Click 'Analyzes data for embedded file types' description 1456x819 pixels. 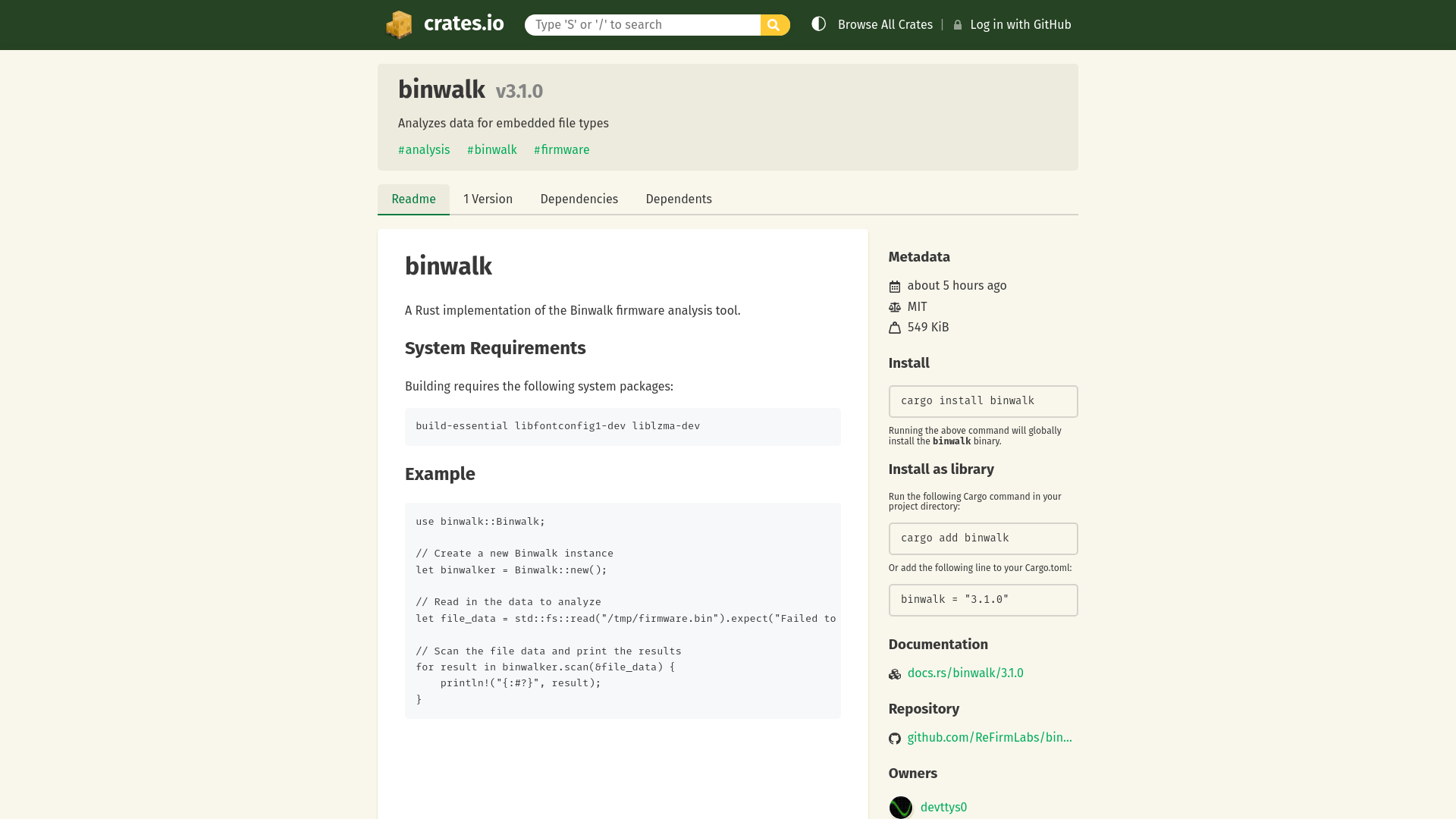[504, 124]
